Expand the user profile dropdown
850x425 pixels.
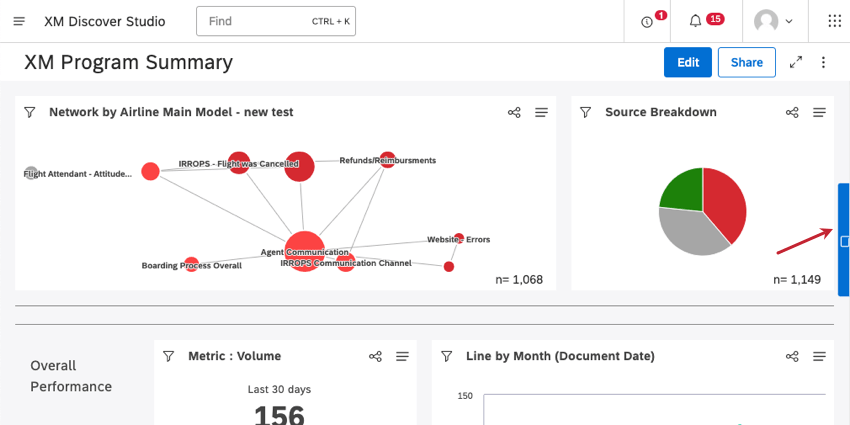(774, 21)
